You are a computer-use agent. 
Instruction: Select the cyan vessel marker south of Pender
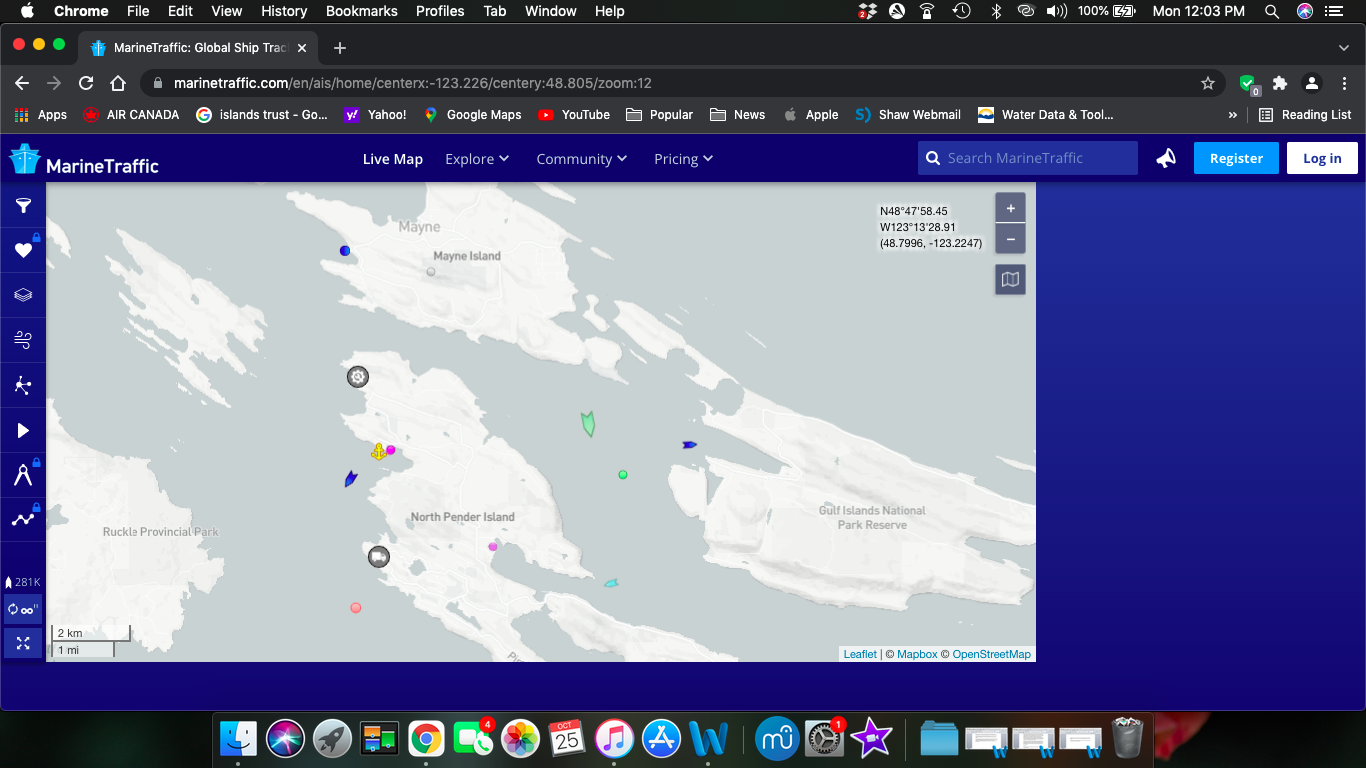point(611,582)
